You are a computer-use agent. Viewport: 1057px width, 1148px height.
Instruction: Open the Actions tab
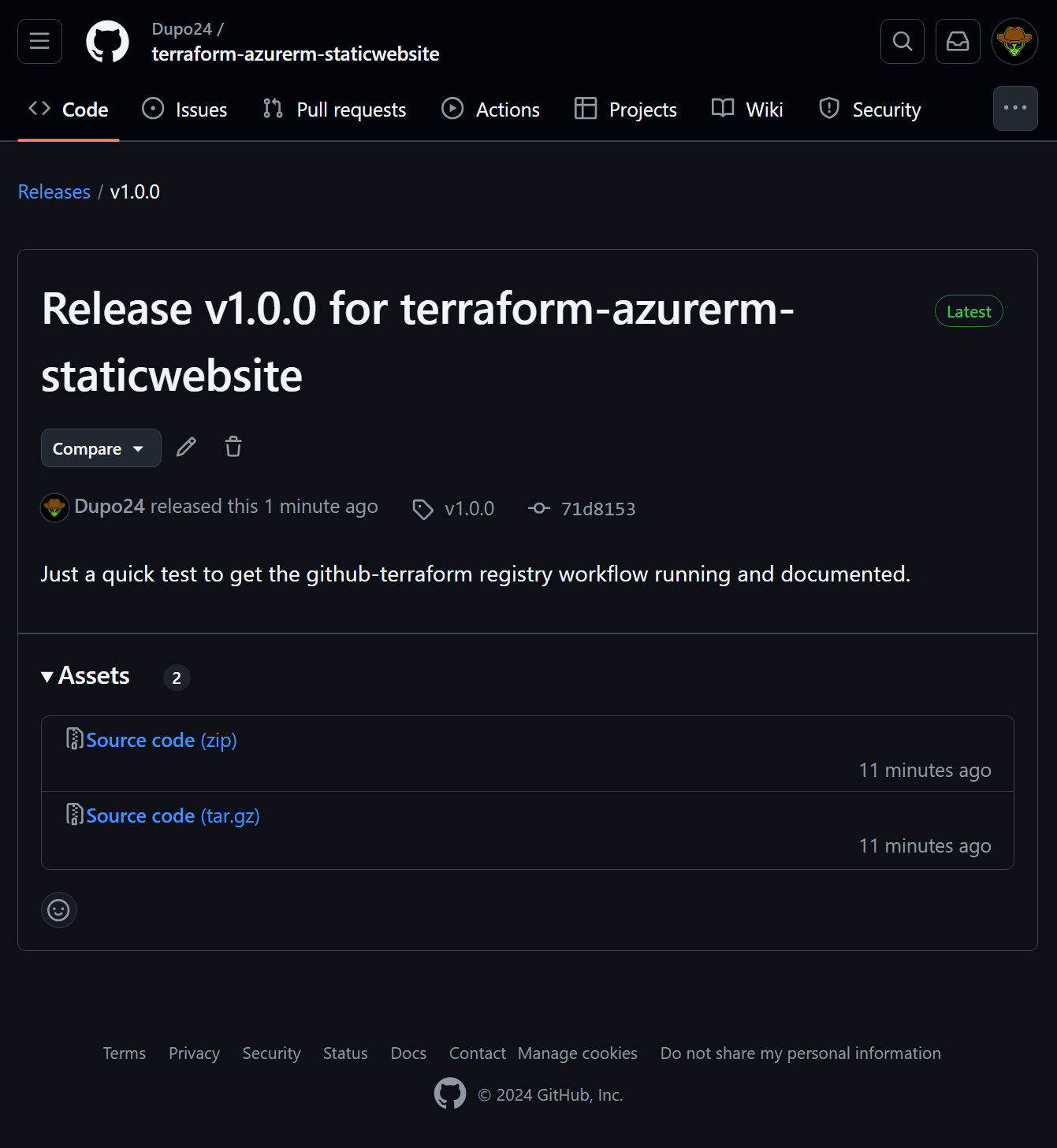490,110
